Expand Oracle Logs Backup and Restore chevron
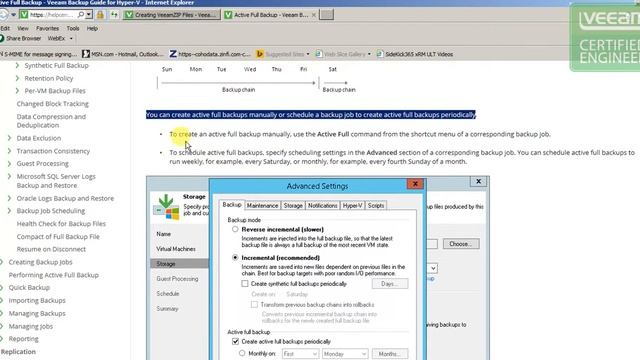 (x=9, y=198)
